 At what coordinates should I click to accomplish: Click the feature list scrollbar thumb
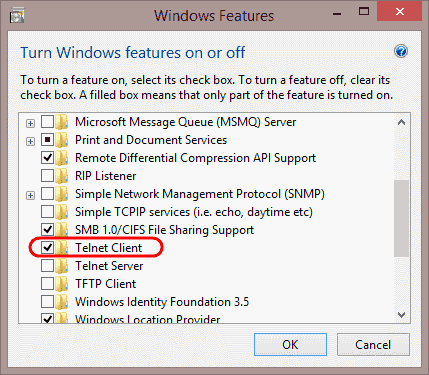pyautogui.click(x=402, y=218)
